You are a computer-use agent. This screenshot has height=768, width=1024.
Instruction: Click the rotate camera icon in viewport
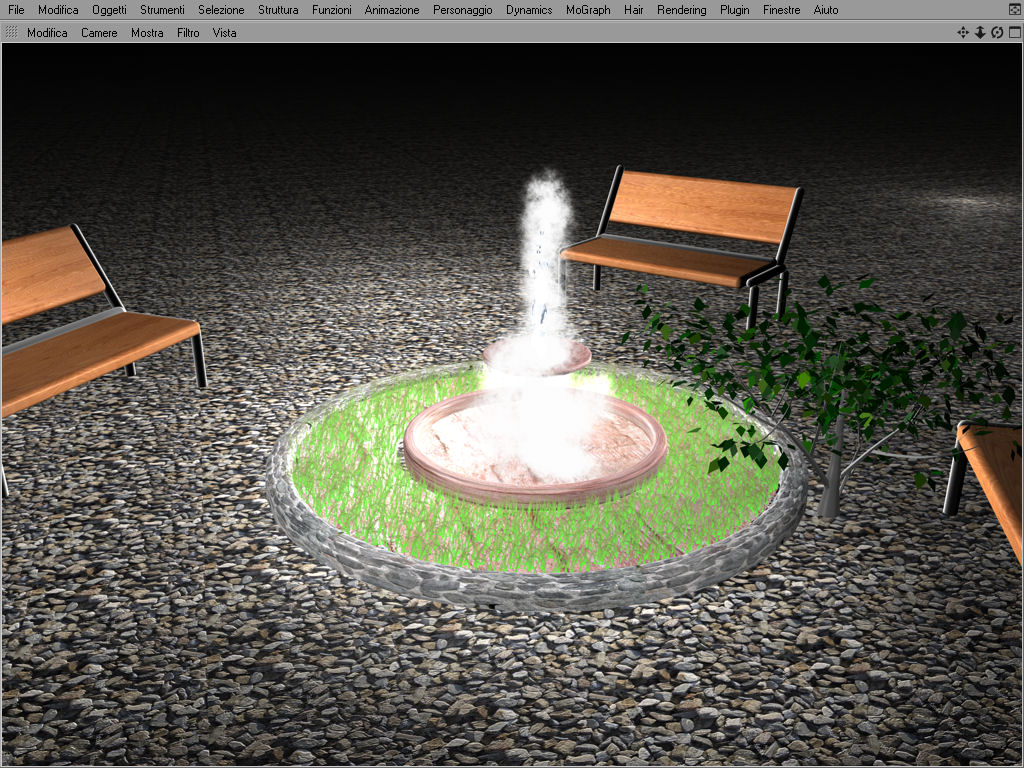coord(997,33)
